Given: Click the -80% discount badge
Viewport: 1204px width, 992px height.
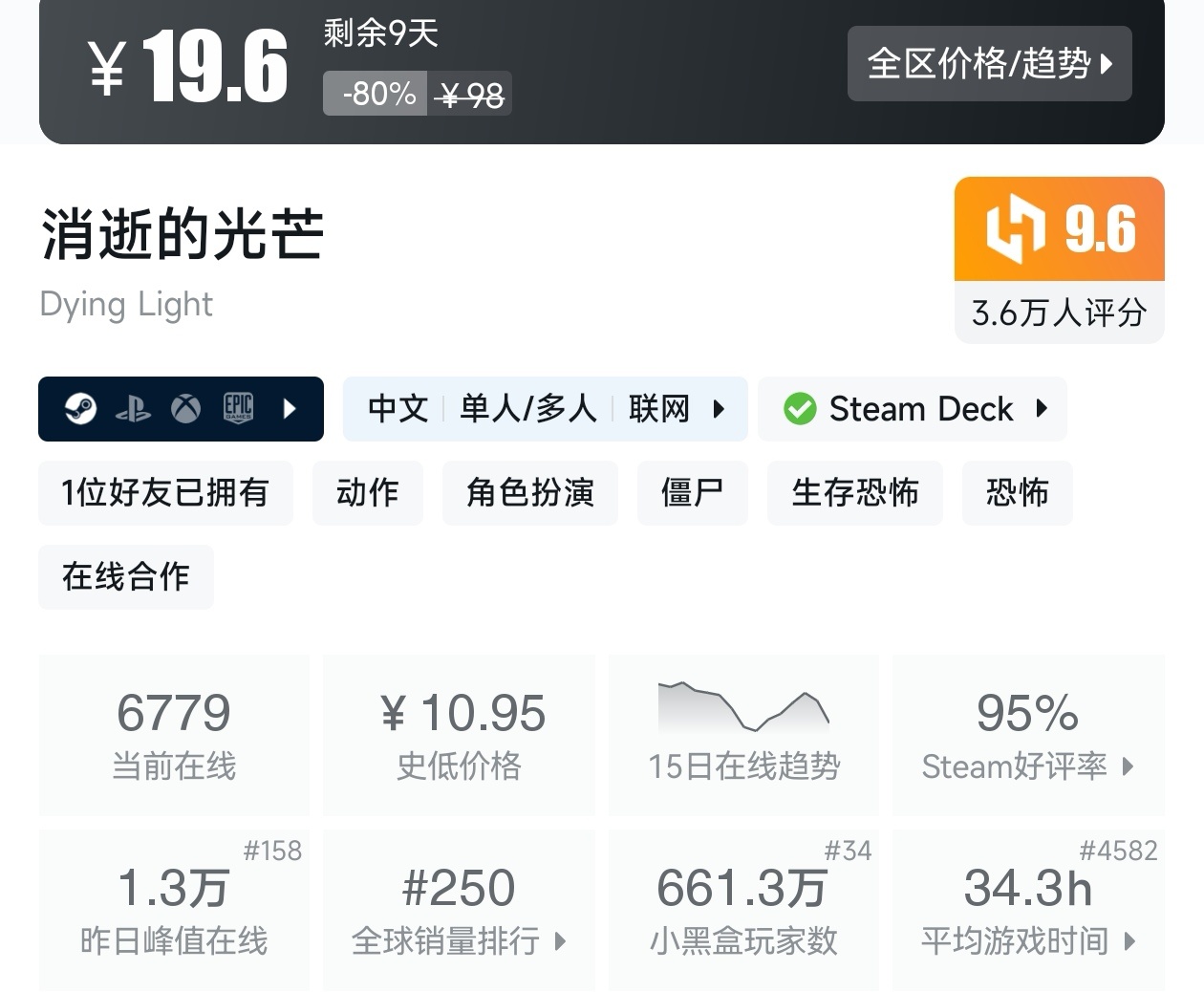Looking at the screenshot, I should [375, 94].
